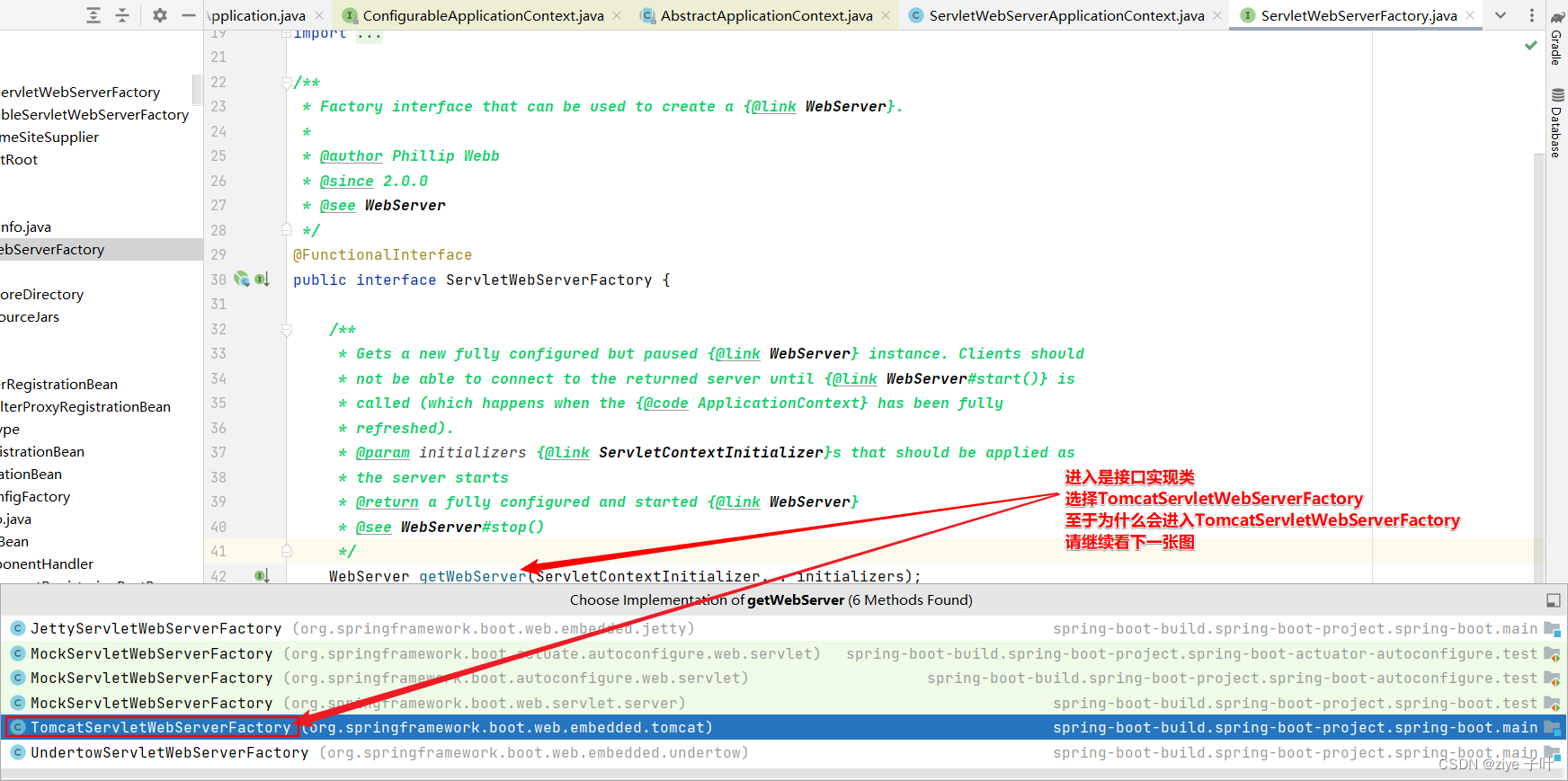This screenshot has width=1568, height=781.
Task: Open editor tab options kebab menu
Action: coord(1532,15)
